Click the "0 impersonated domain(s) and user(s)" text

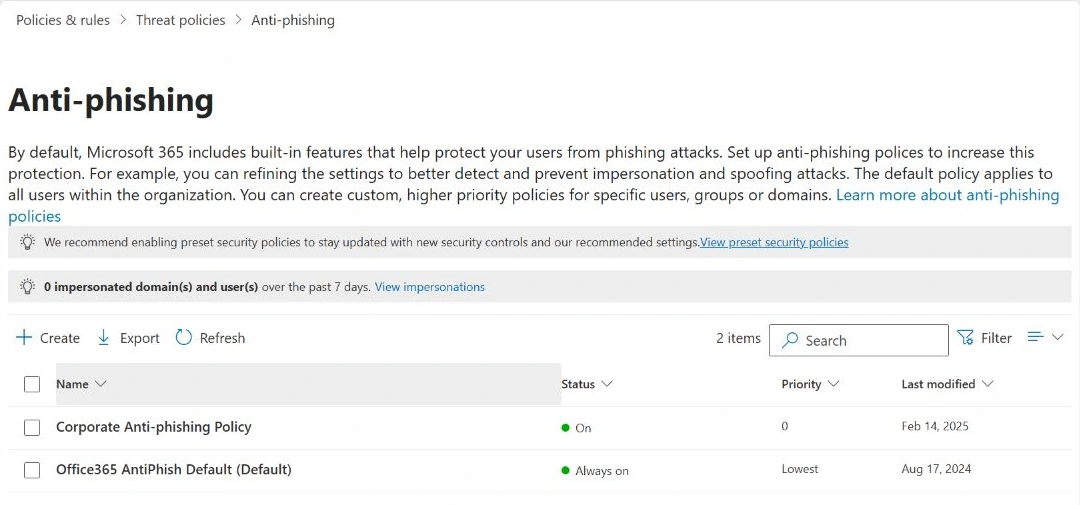tap(151, 287)
